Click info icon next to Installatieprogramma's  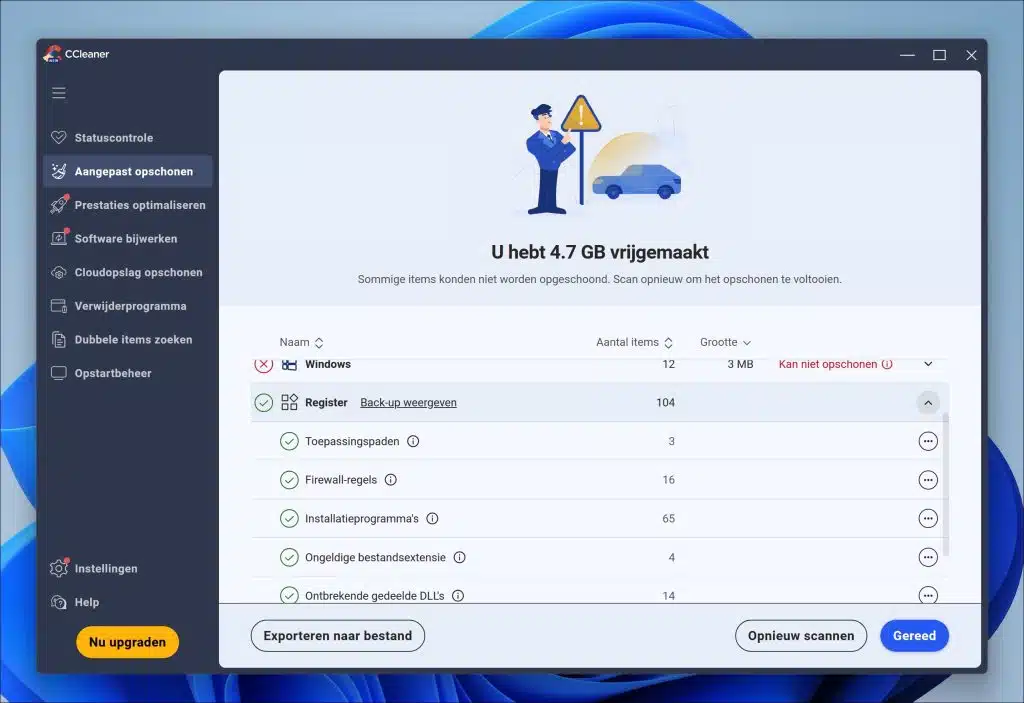coord(432,518)
